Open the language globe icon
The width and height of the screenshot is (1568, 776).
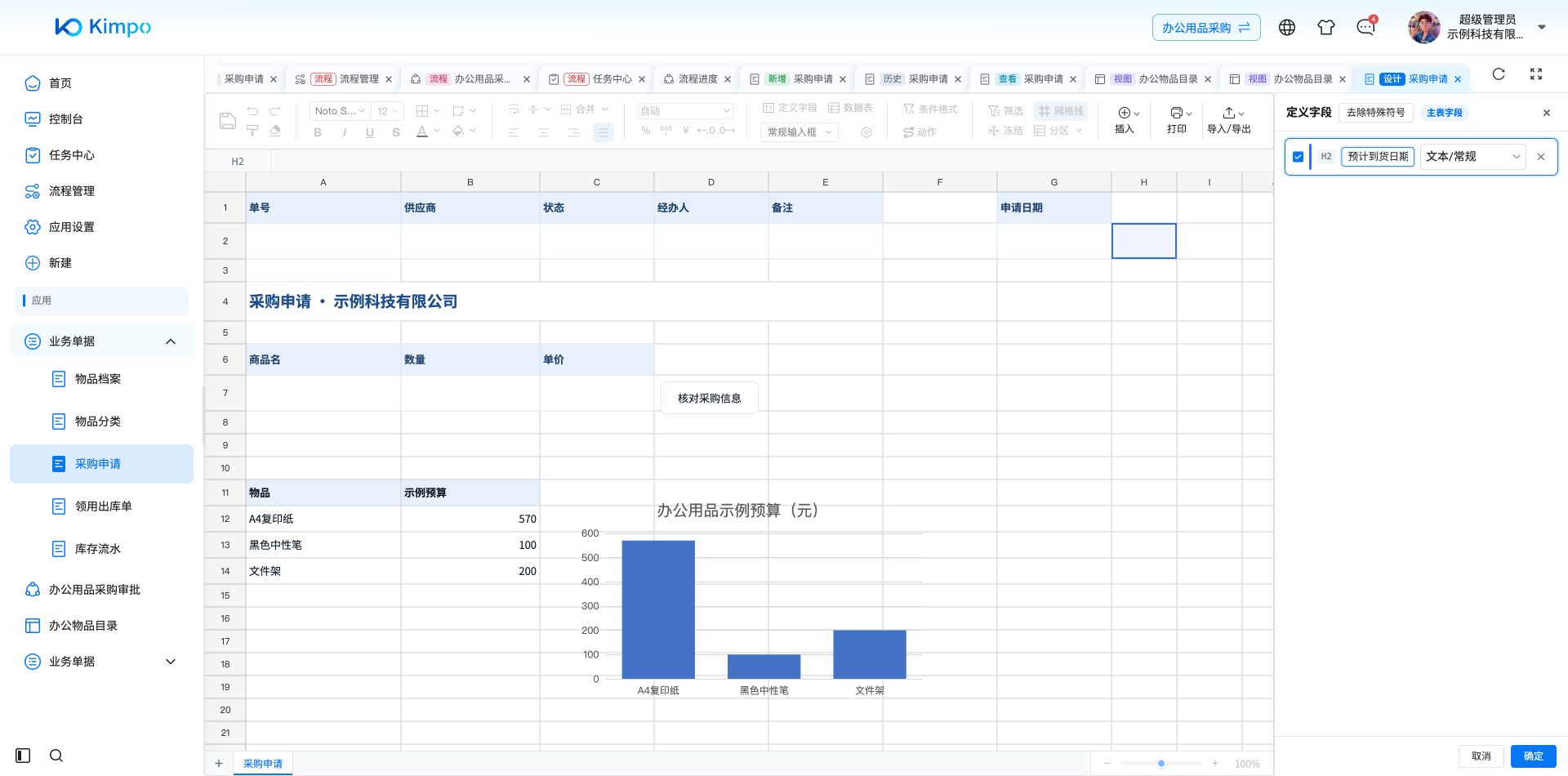pos(1287,27)
